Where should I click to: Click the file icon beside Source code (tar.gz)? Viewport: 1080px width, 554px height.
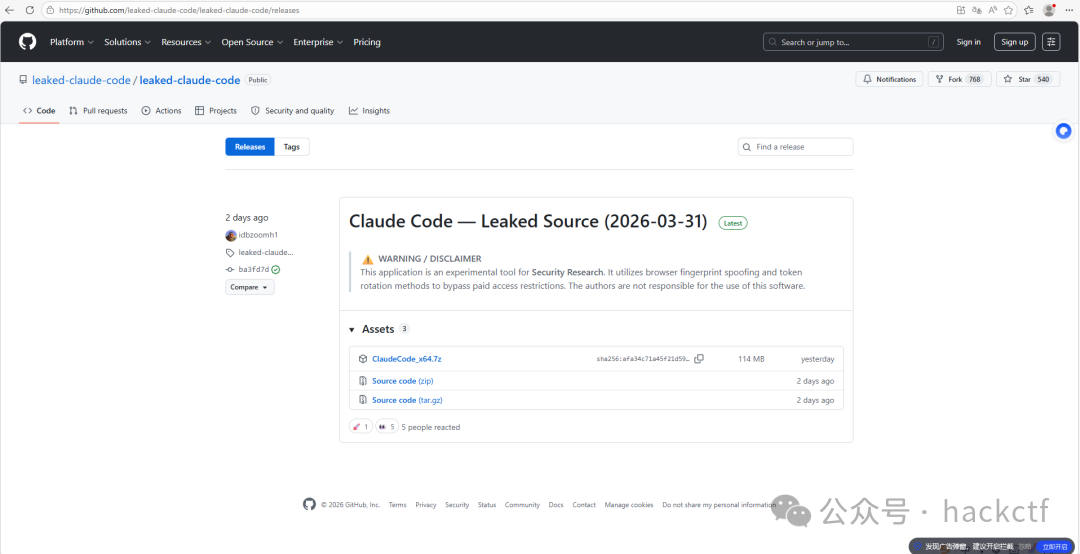(x=363, y=400)
